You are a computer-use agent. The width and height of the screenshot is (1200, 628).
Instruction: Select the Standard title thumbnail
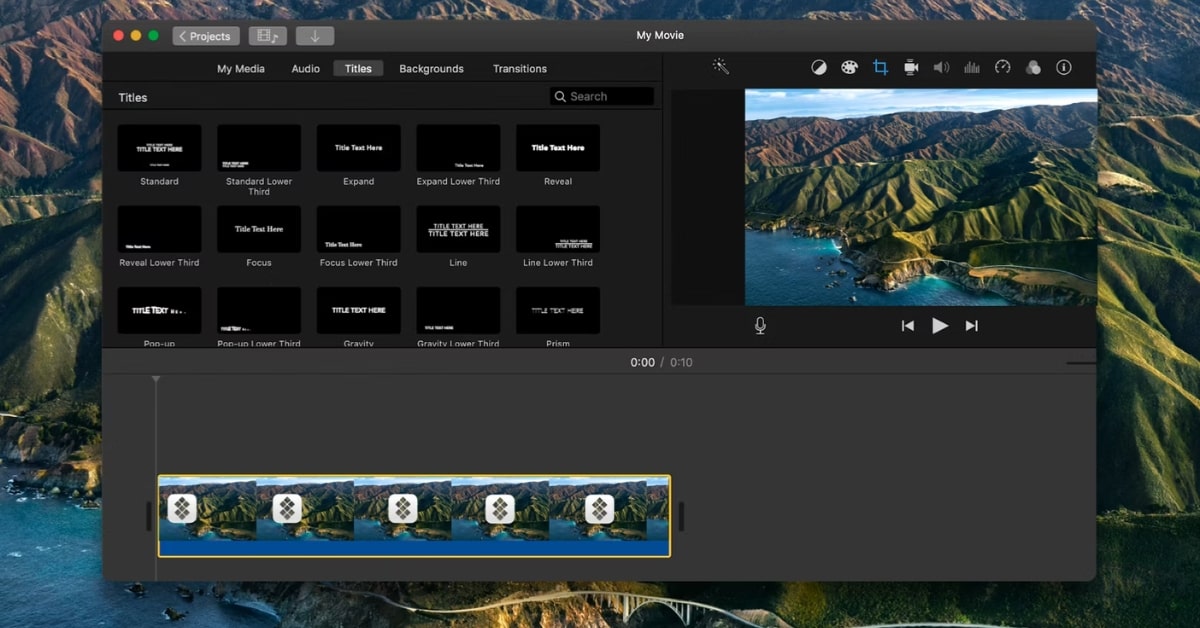tap(159, 148)
